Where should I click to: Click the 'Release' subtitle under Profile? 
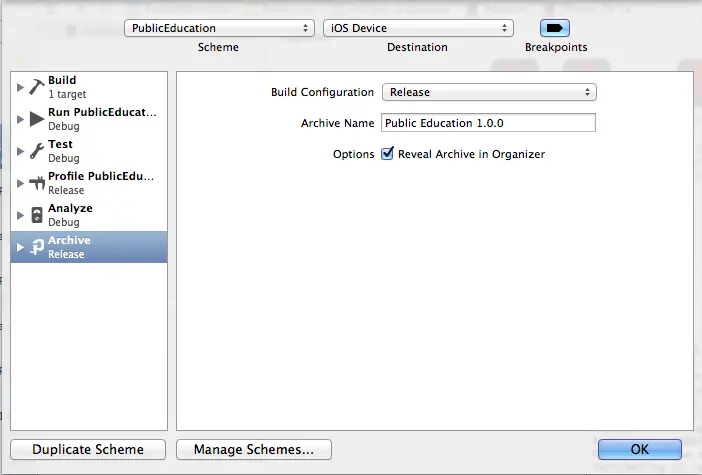[x=66, y=190]
